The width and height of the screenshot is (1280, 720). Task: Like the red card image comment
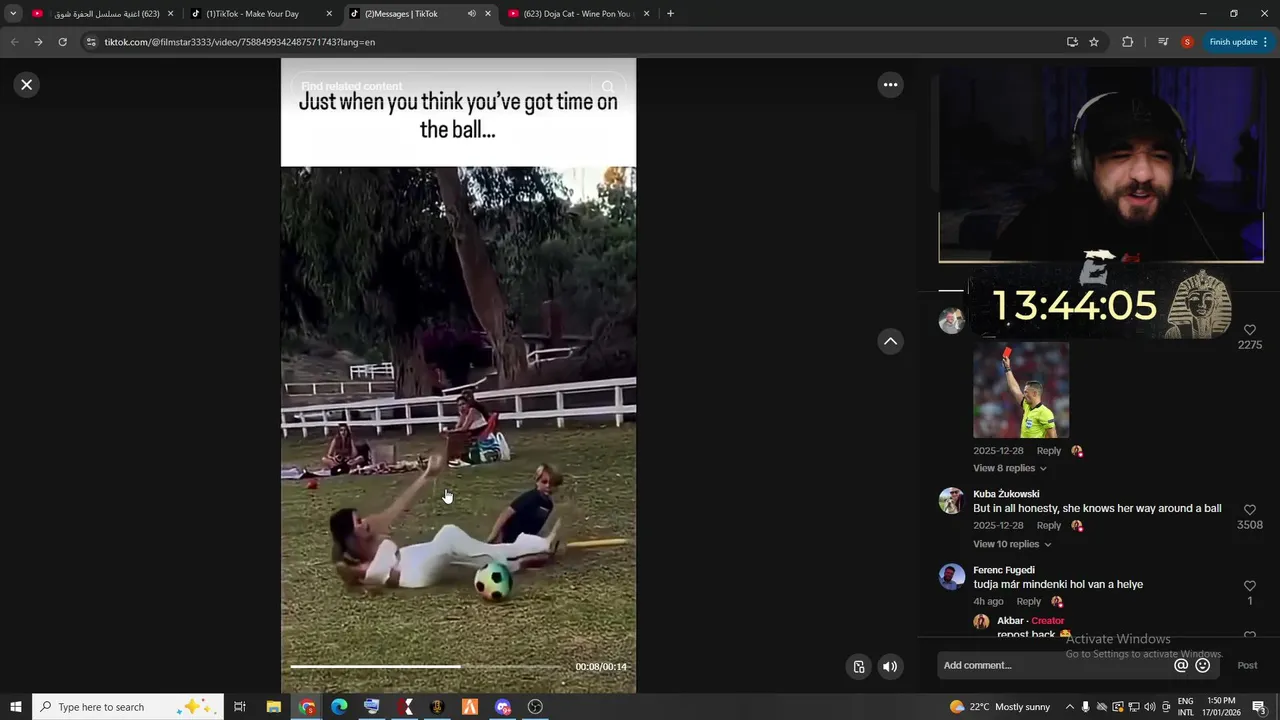pos(1249,330)
